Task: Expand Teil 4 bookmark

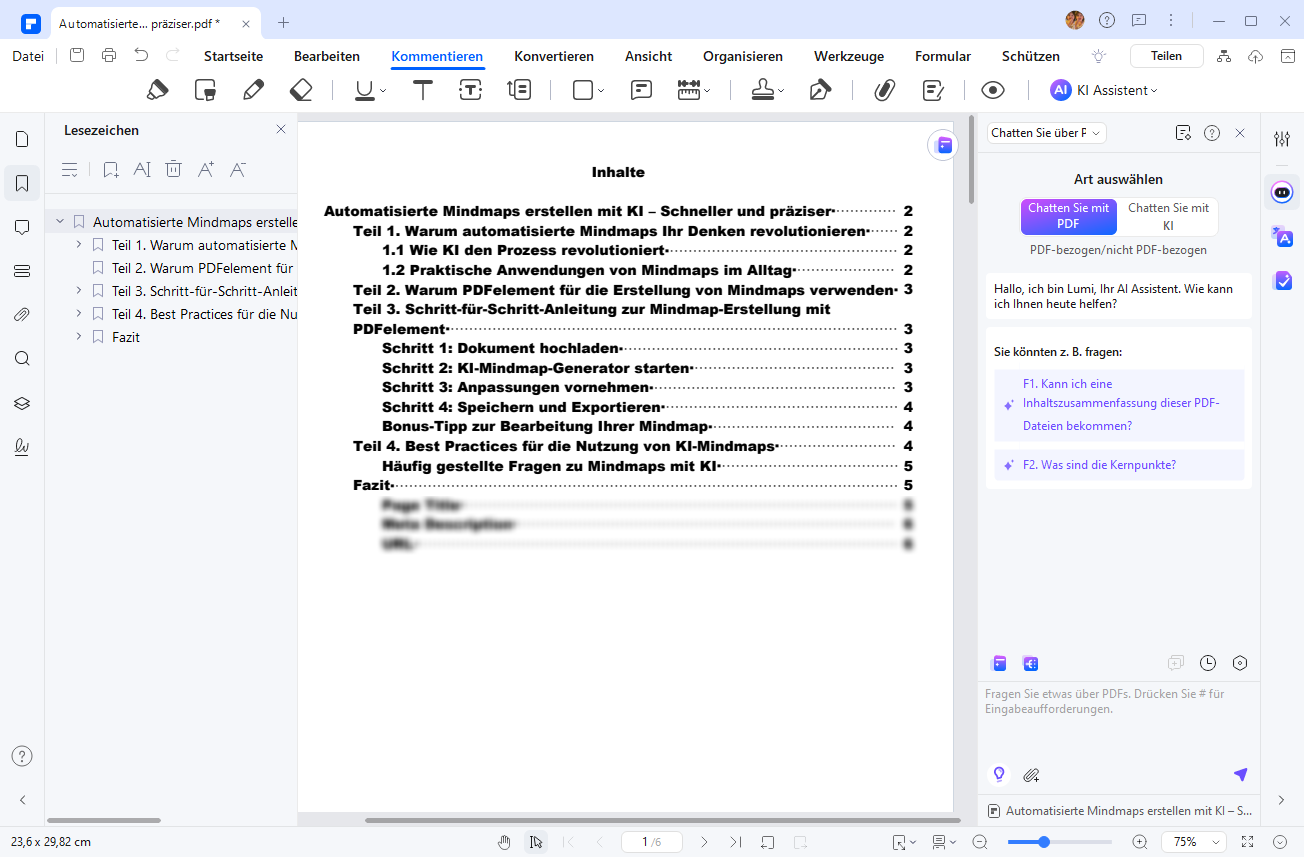Action: [79, 314]
